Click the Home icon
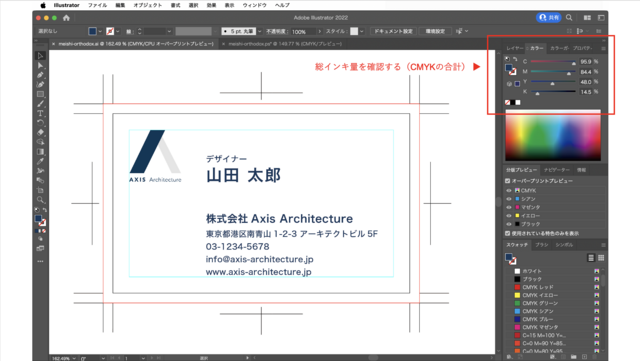This screenshot has width=640, height=361. pyautogui.click(x=66, y=18)
